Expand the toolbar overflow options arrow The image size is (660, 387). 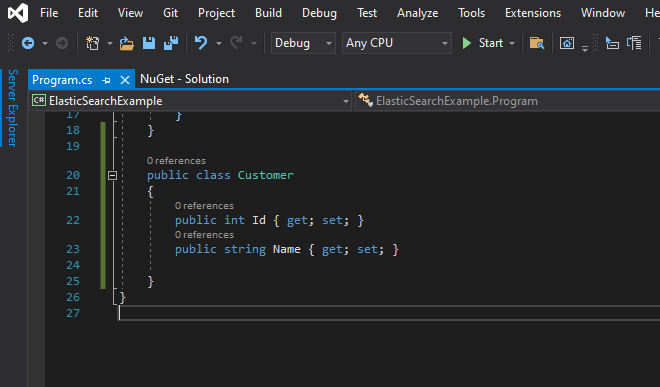tap(585, 49)
